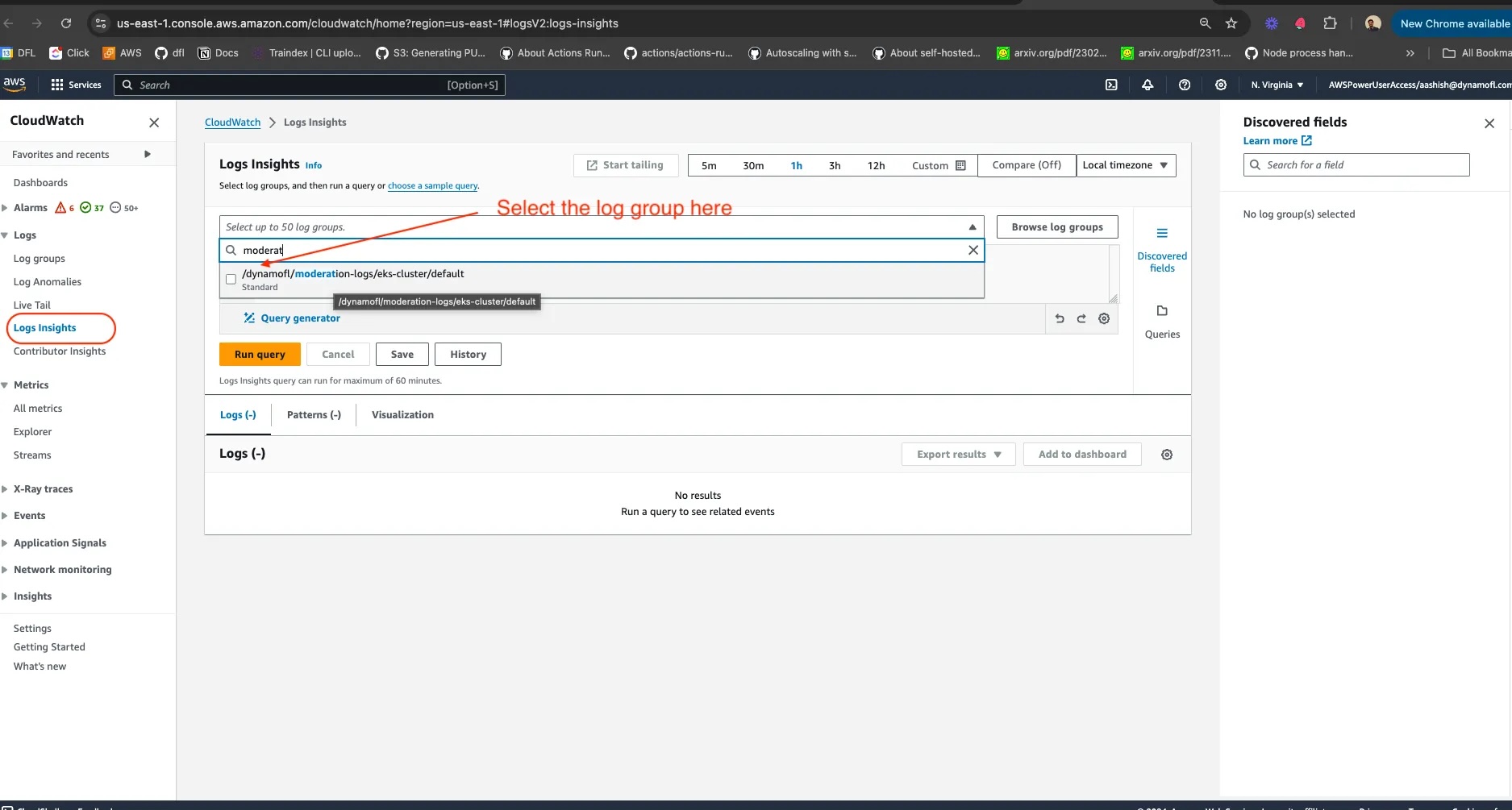1512x810 pixels.
Task: Click Search for a field input
Action: [1356, 165]
